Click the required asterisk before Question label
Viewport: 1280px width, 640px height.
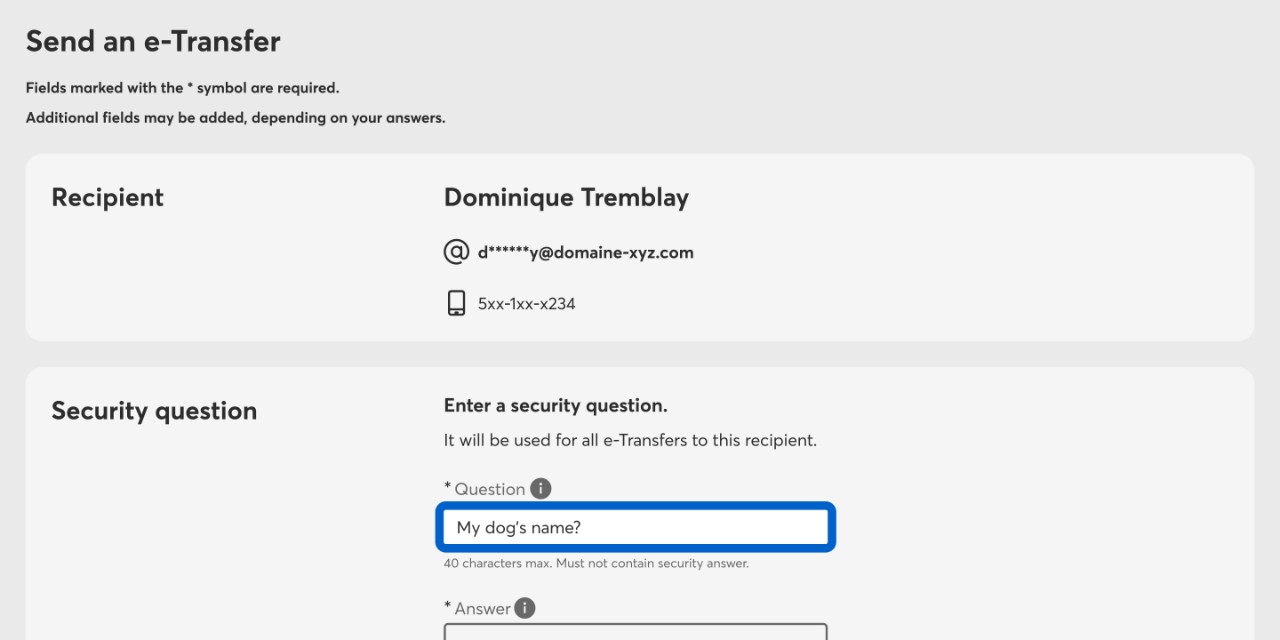point(447,487)
